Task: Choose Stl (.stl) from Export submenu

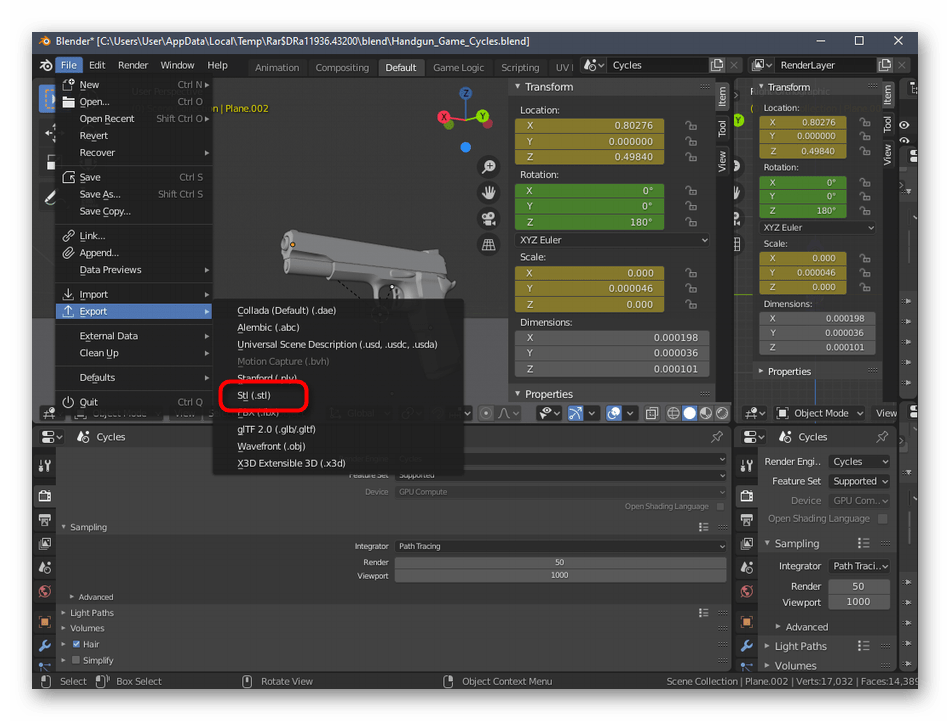Action: [x=254, y=395]
